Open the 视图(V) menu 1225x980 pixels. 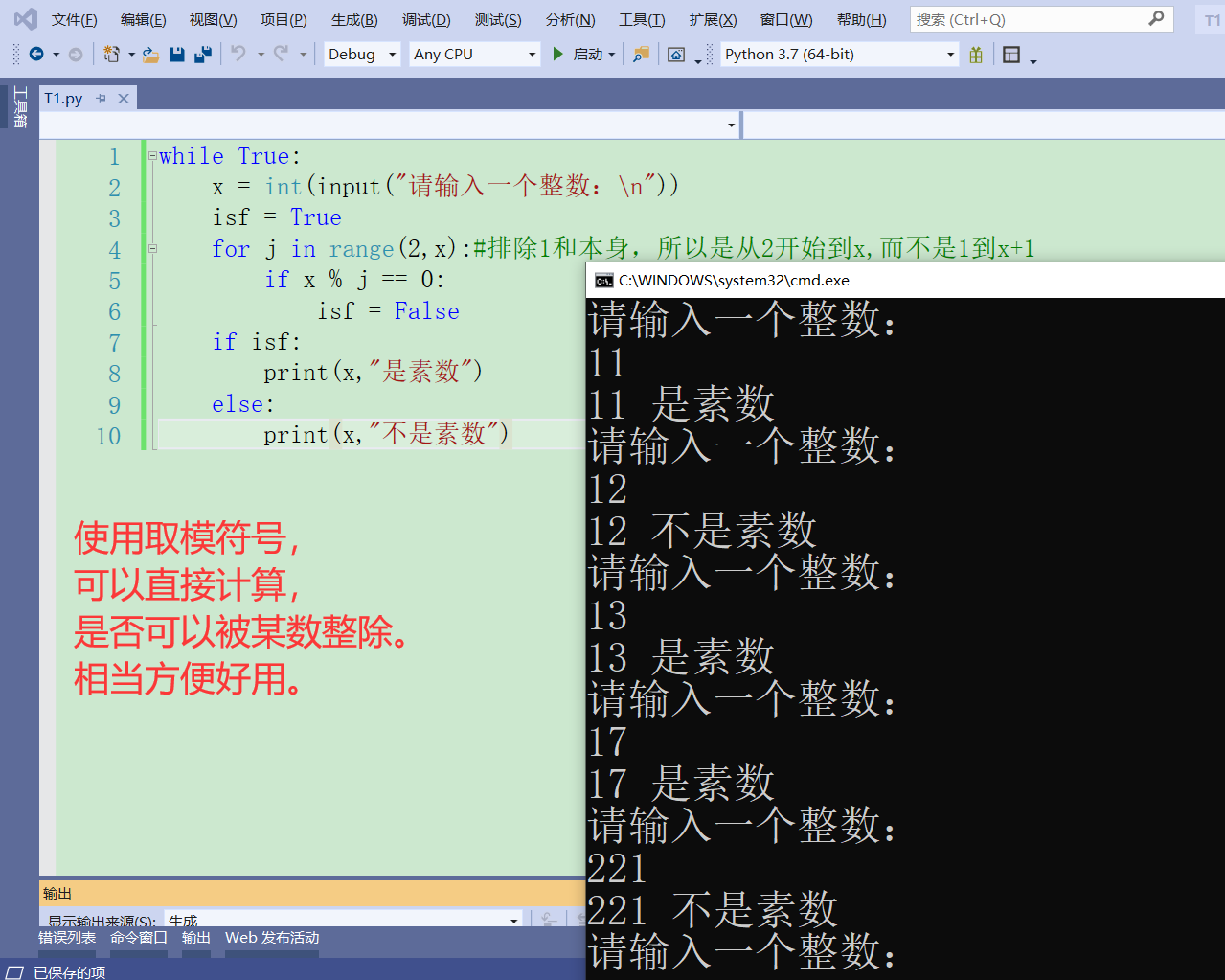point(213,19)
